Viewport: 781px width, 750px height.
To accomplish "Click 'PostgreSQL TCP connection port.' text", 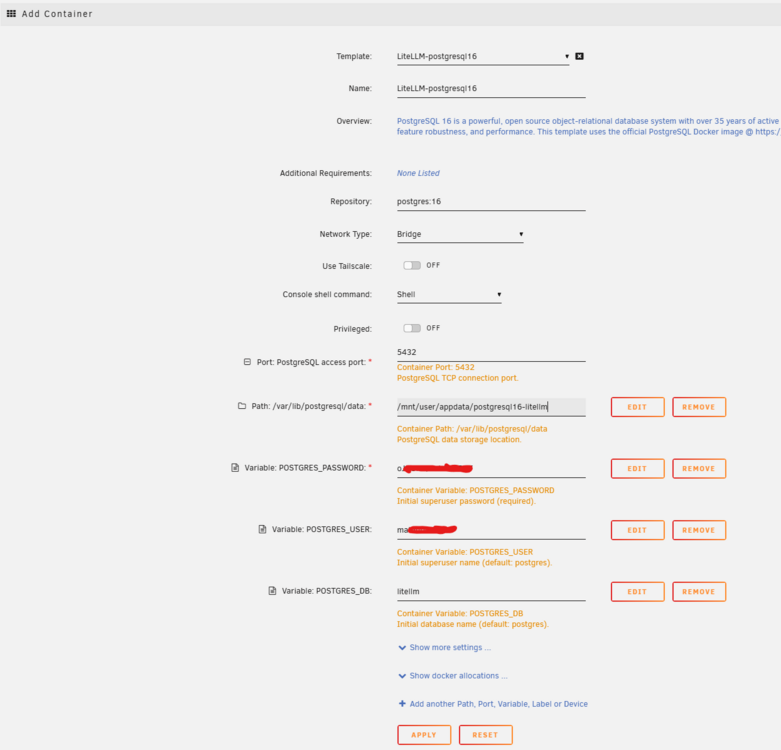I will [457, 378].
